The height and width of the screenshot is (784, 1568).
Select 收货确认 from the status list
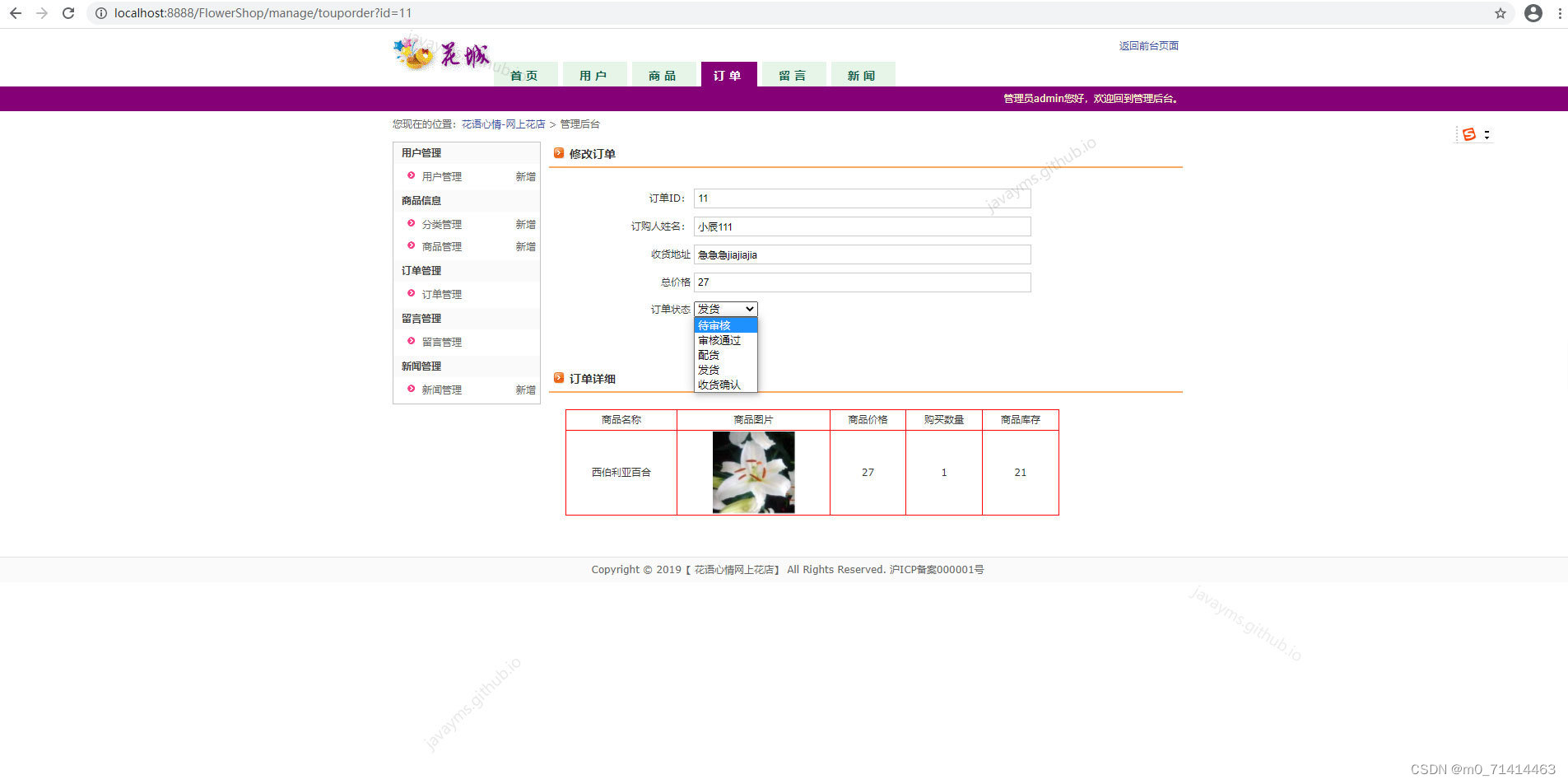pos(726,385)
